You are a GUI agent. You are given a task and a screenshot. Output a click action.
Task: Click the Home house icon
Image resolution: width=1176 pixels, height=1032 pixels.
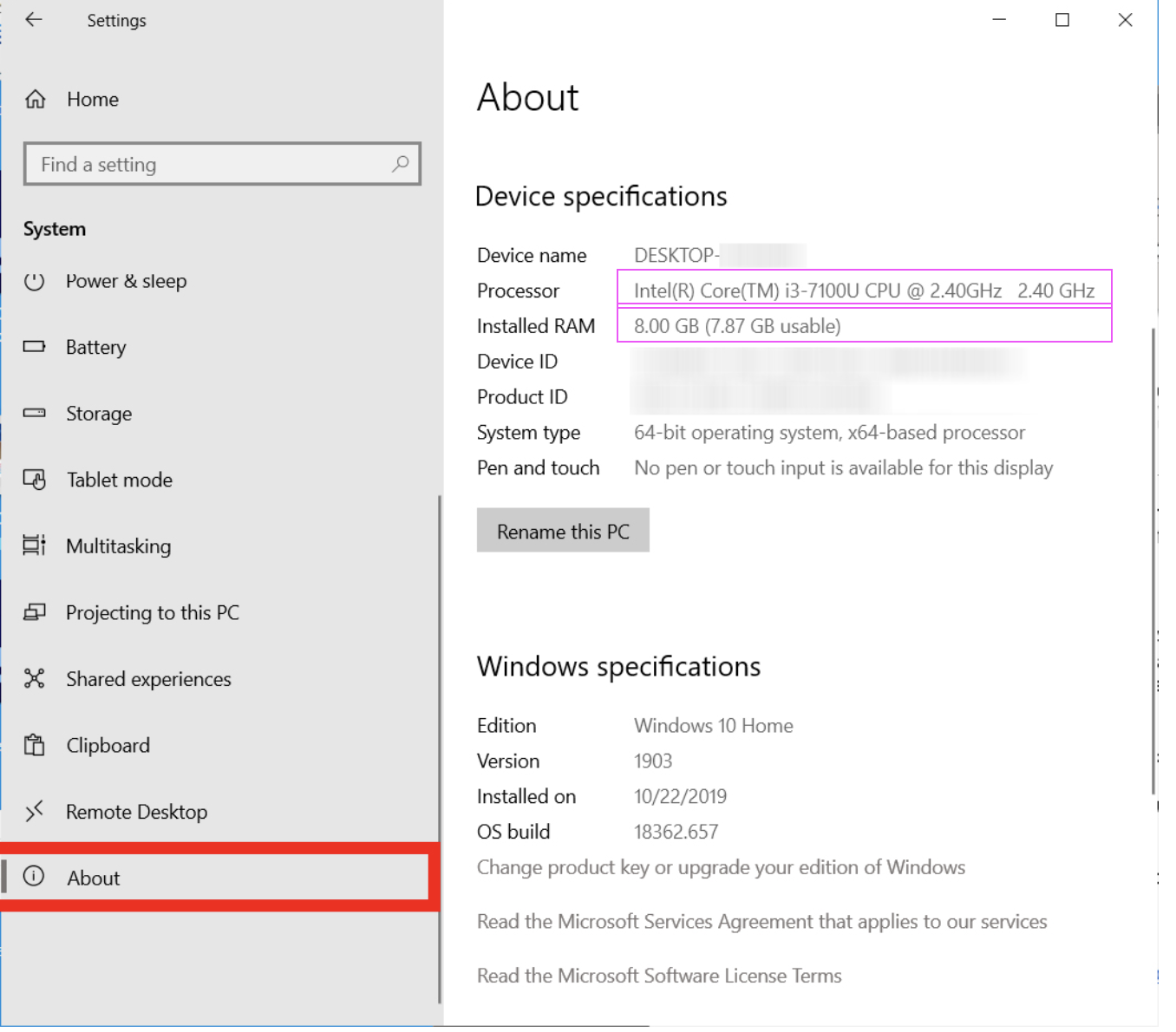35,100
